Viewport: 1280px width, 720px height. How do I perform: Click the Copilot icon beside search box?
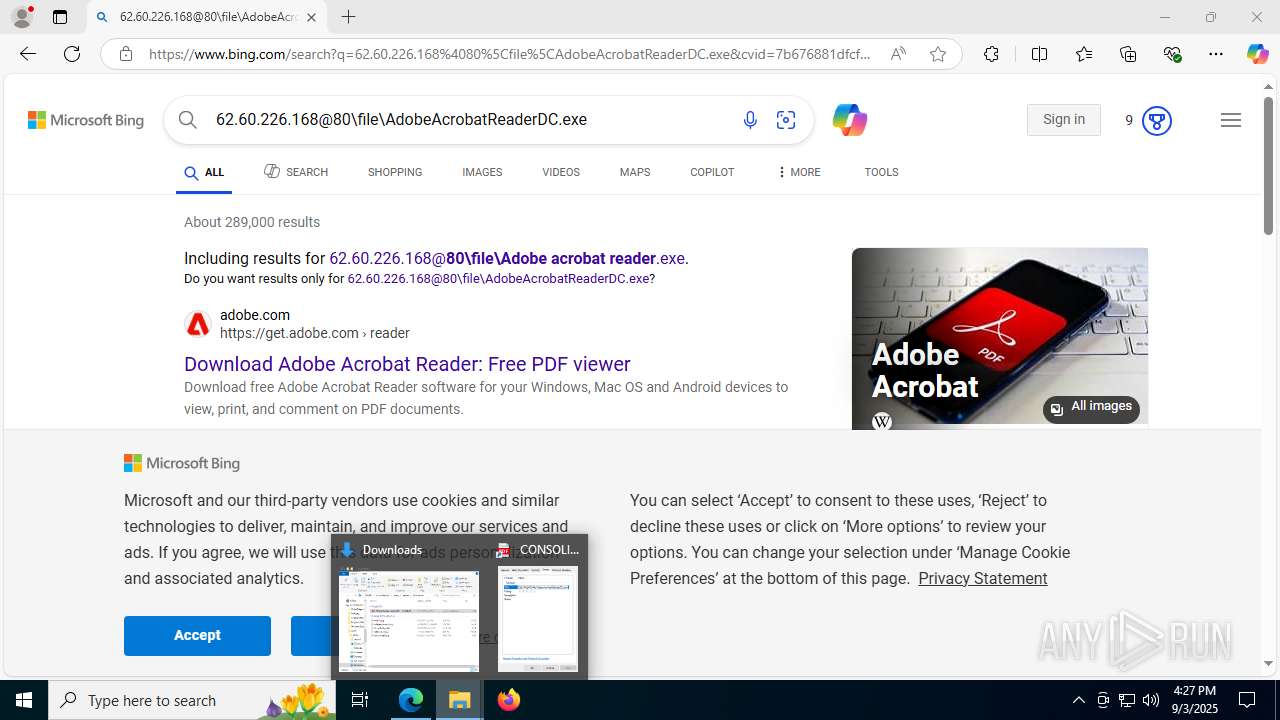849,120
